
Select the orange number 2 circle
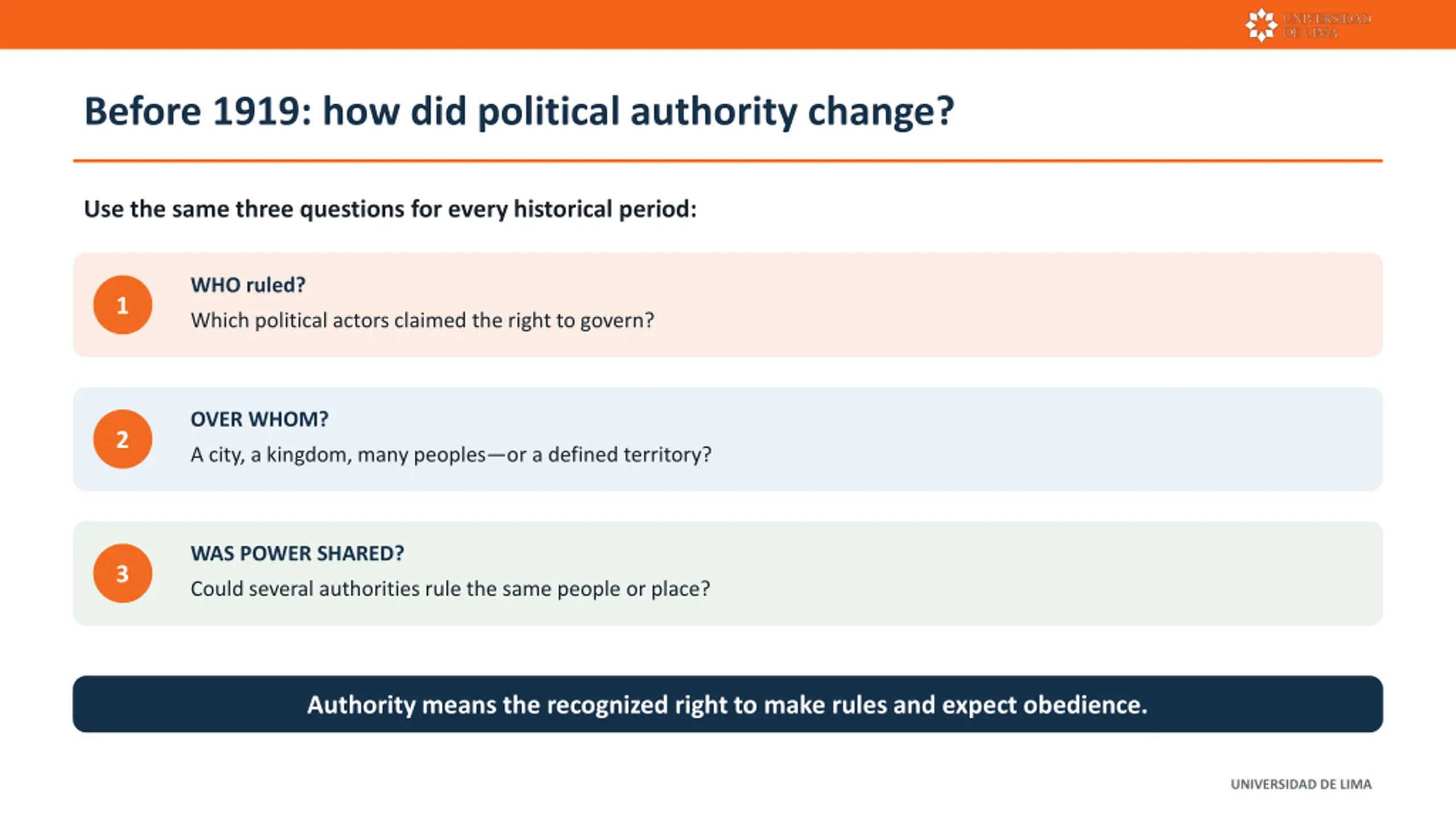tap(123, 439)
